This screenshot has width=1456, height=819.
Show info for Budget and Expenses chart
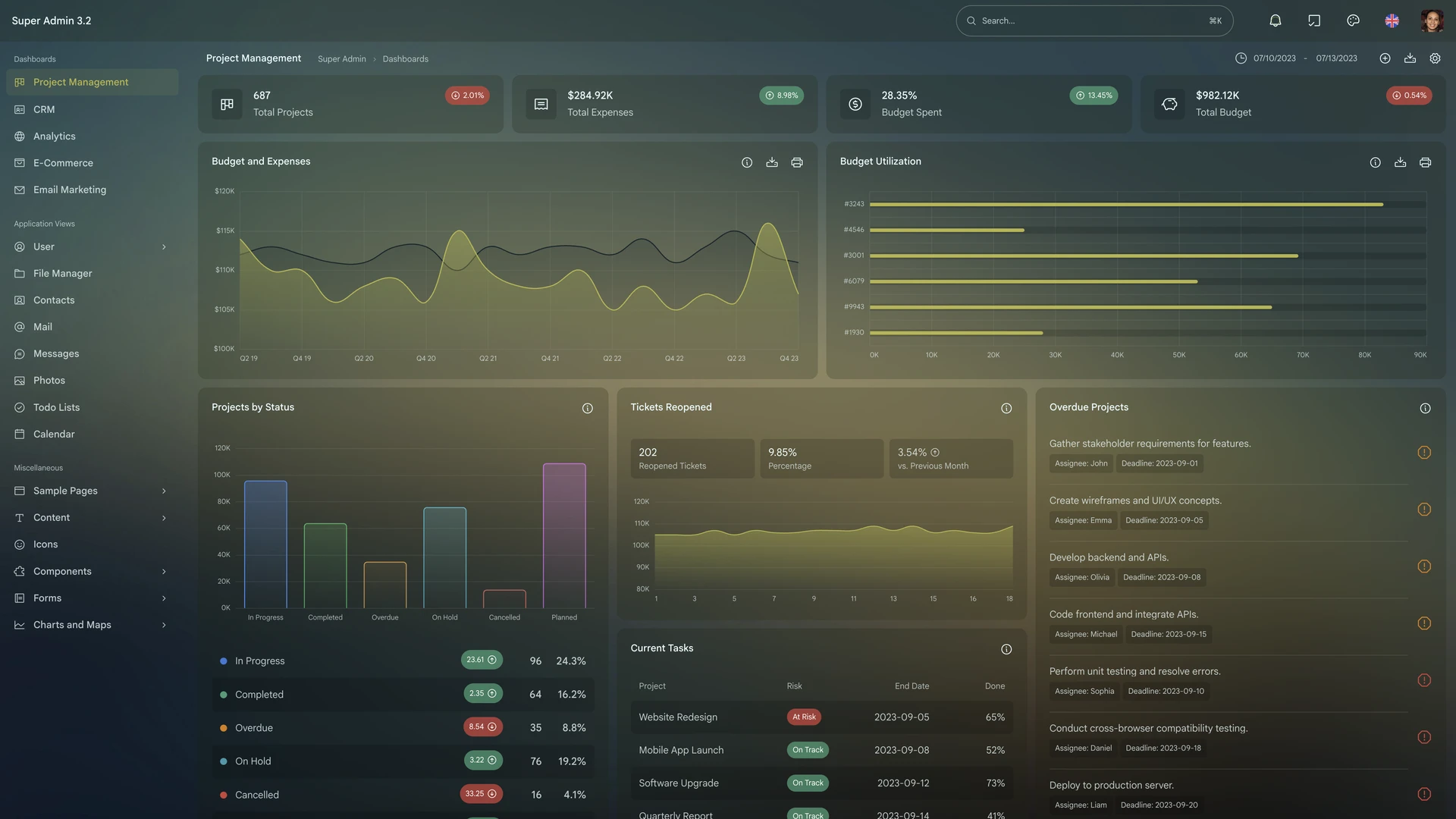tap(747, 162)
